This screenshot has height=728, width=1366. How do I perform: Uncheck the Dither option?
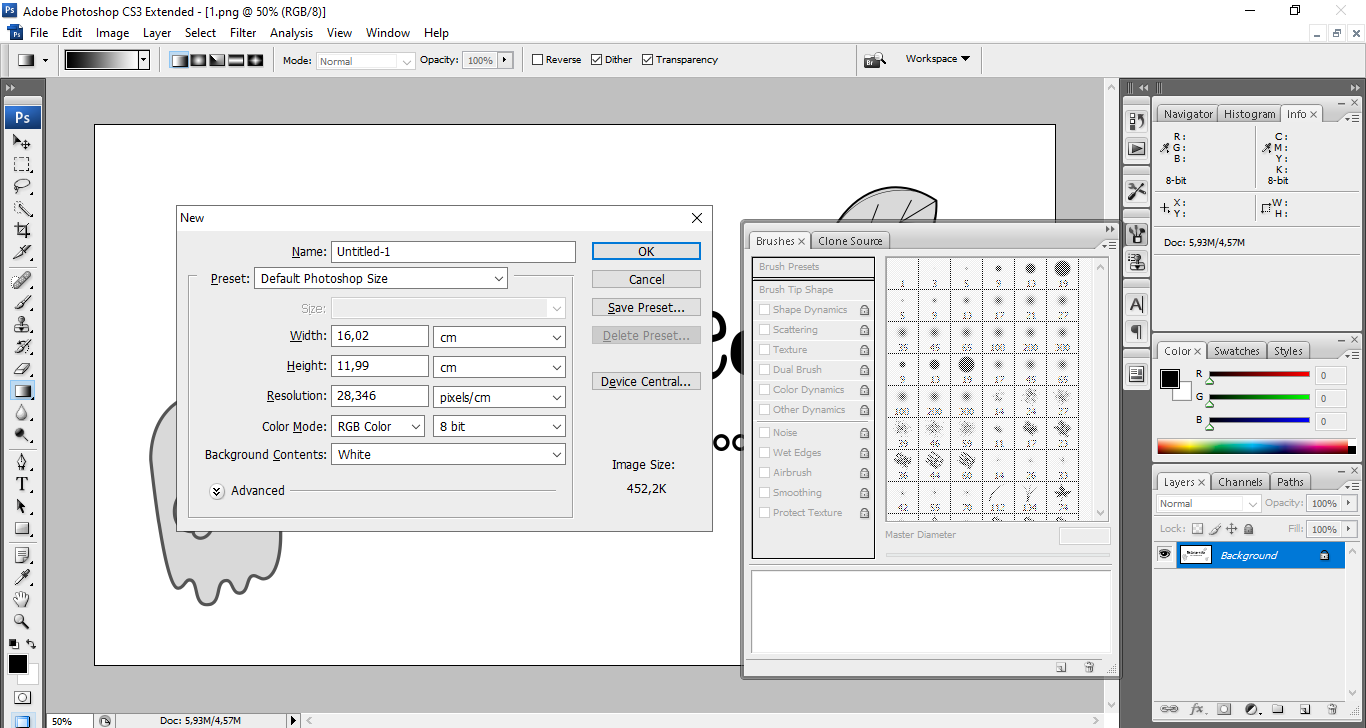pyautogui.click(x=597, y=60)
